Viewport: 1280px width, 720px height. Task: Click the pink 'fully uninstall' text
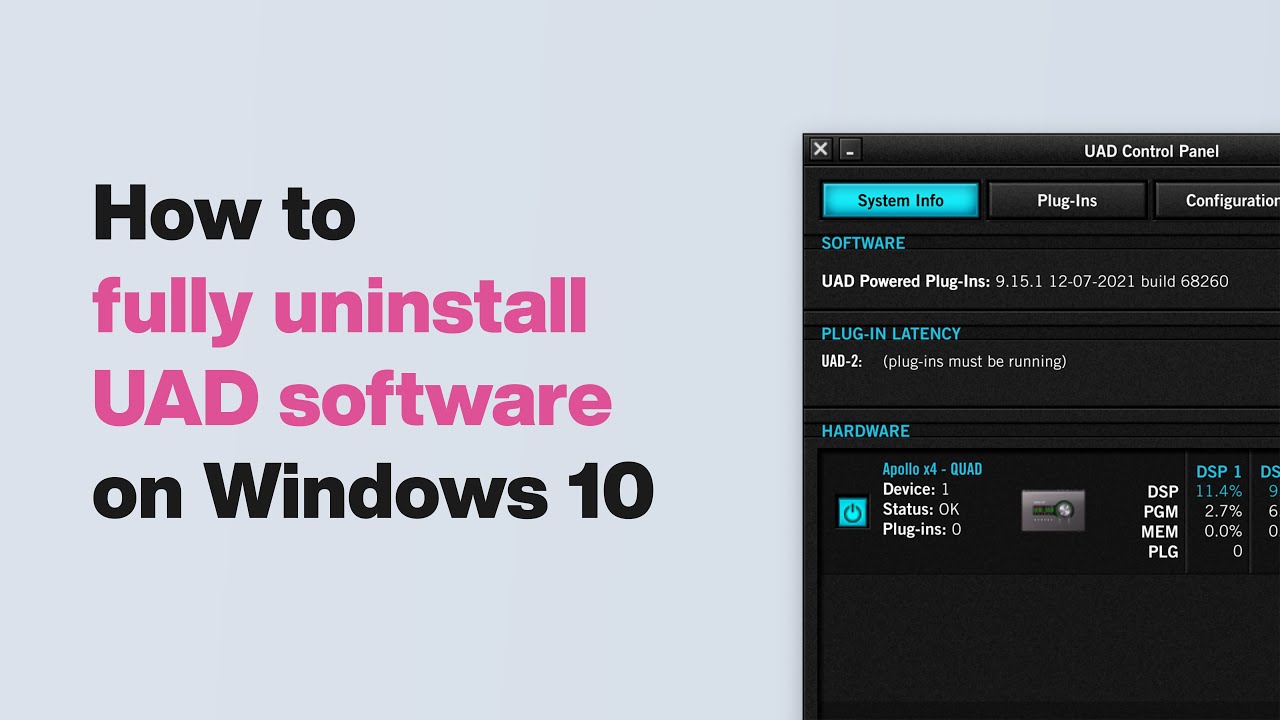[340, 308]
